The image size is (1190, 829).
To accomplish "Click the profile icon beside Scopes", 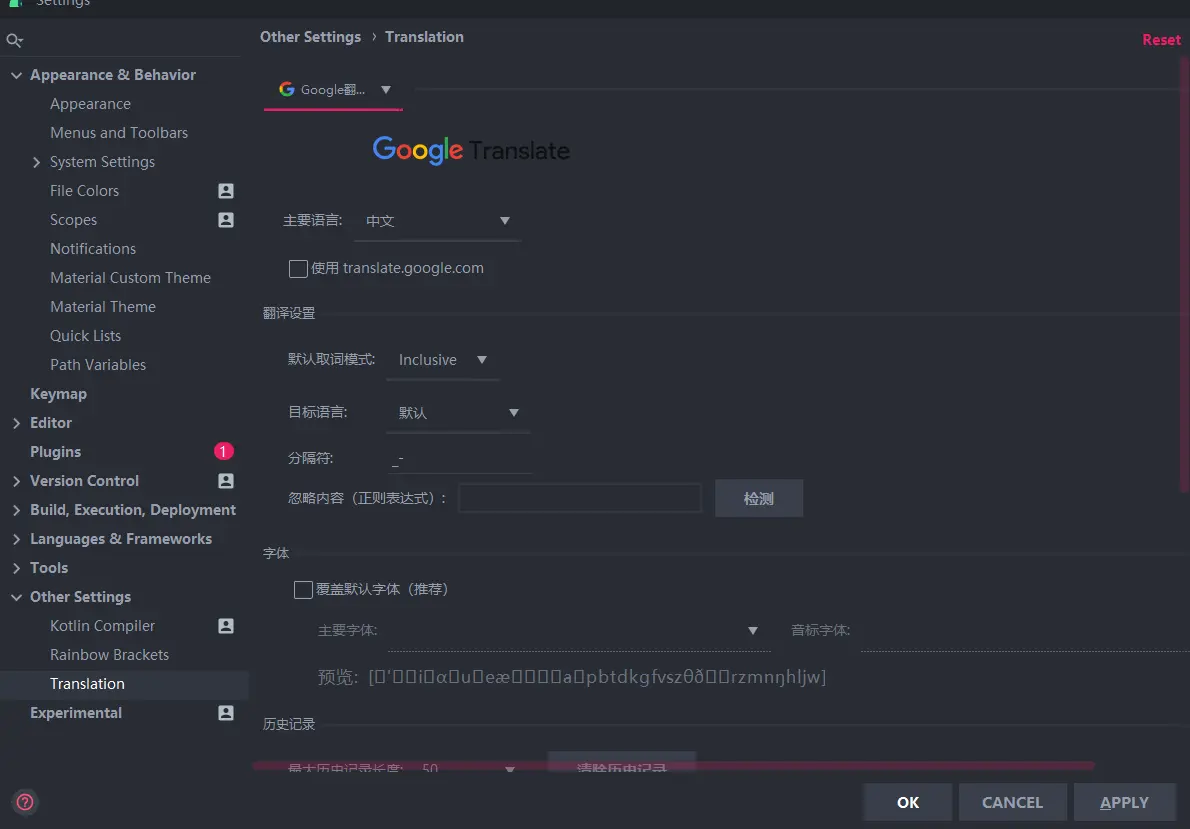I will [x=226, y=219].
